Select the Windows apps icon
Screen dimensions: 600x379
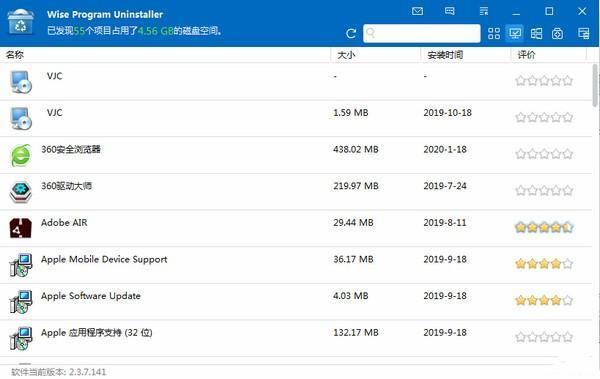pos(536,34)
